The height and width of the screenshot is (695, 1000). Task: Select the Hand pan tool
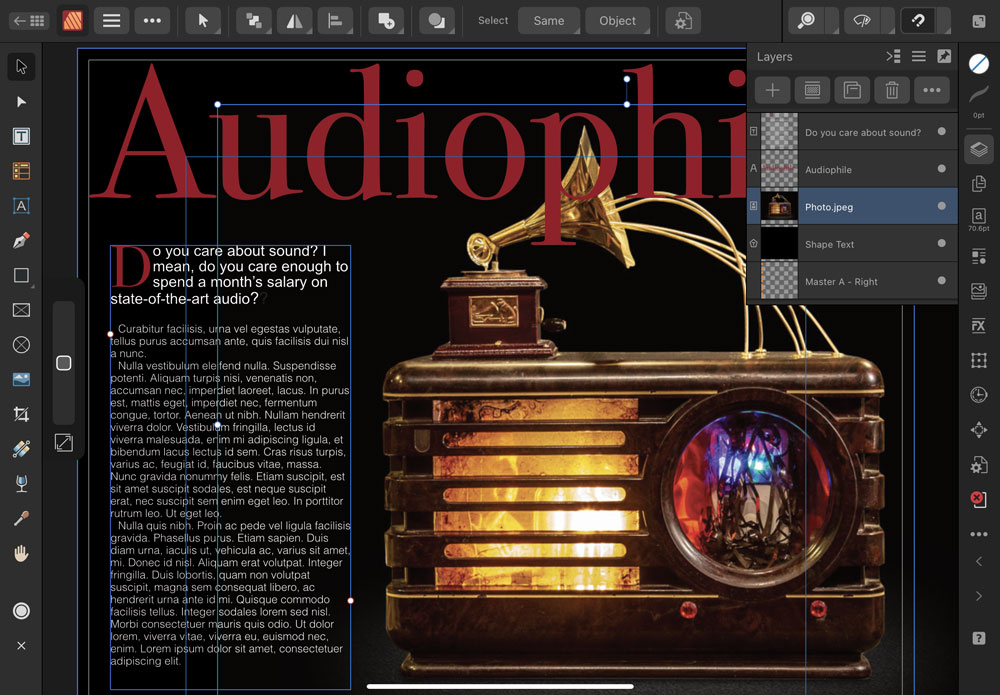click(x=21, y=553)
